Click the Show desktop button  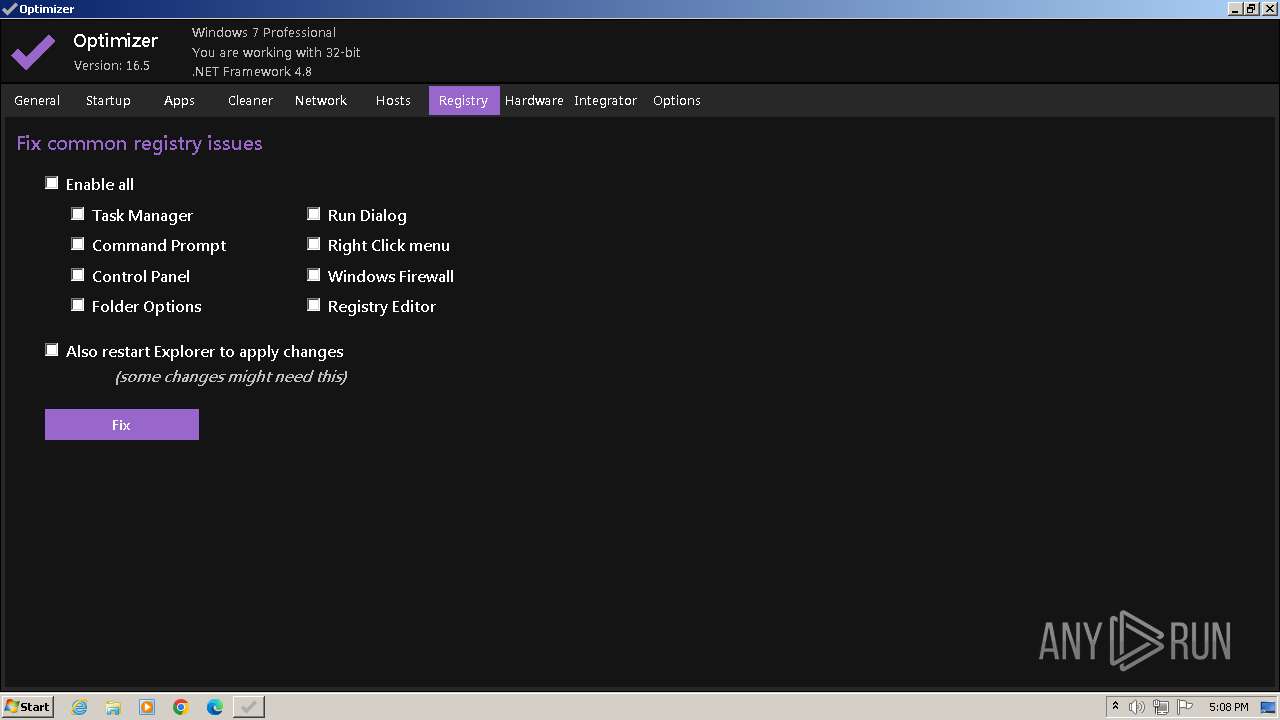[1269, 707]
